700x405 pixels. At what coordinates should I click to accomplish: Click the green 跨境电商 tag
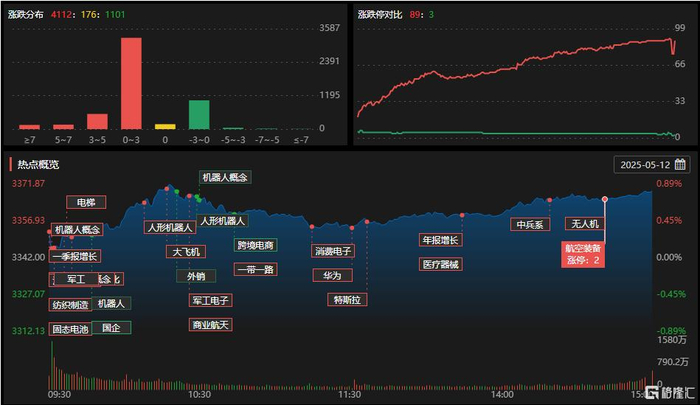point(255,245)
